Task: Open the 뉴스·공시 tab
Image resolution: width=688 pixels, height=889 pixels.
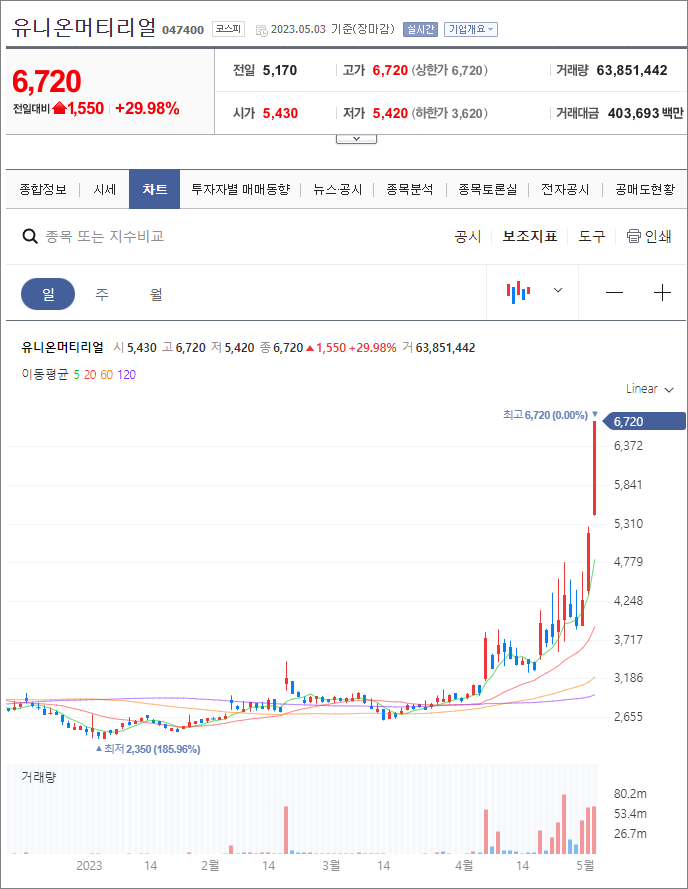Action: (x=337, y=189)
